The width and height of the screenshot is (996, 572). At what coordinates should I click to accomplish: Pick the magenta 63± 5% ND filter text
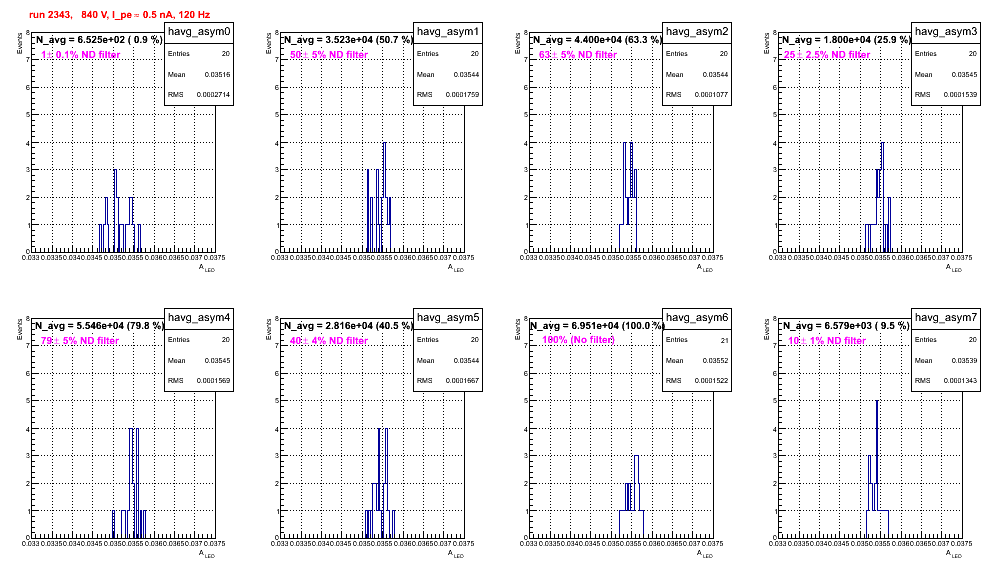(578, 55)
